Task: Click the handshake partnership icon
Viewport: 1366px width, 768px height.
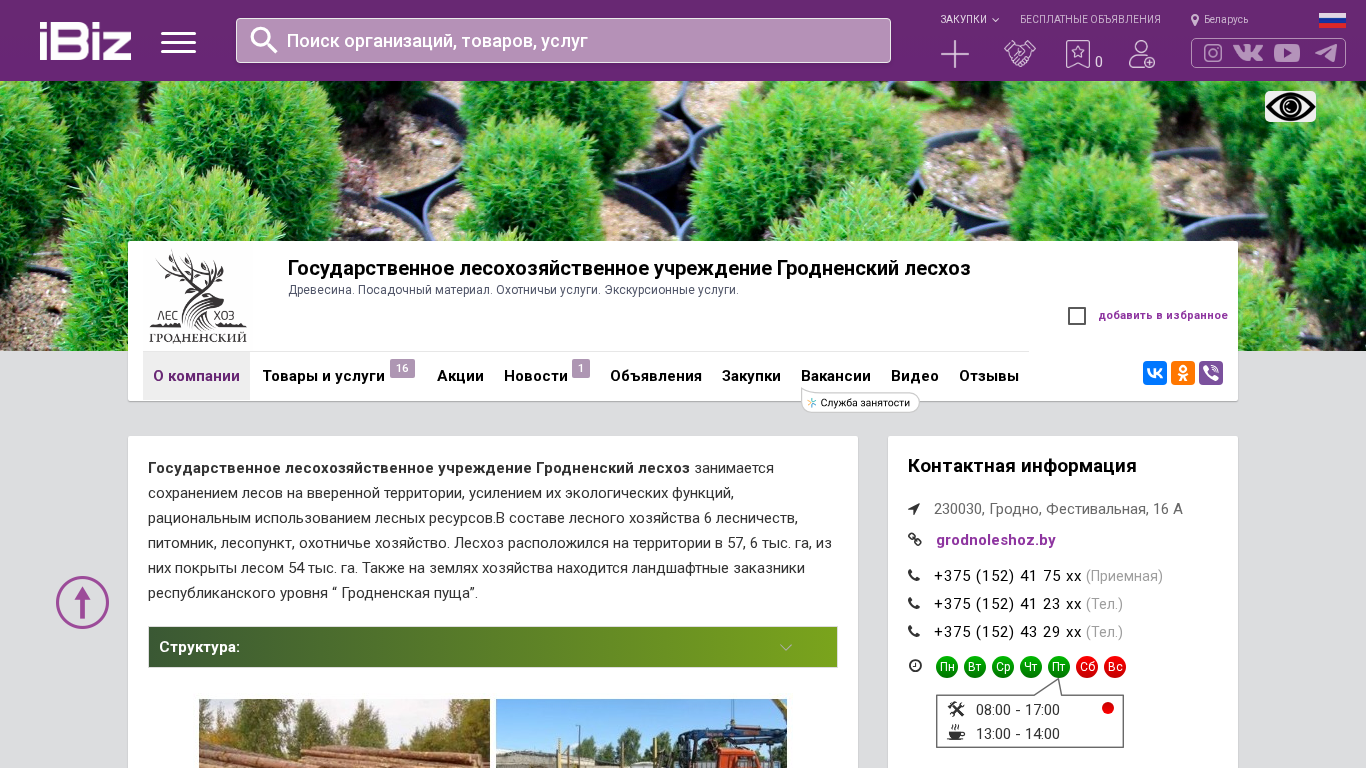Action: [x=1019, y=54]
